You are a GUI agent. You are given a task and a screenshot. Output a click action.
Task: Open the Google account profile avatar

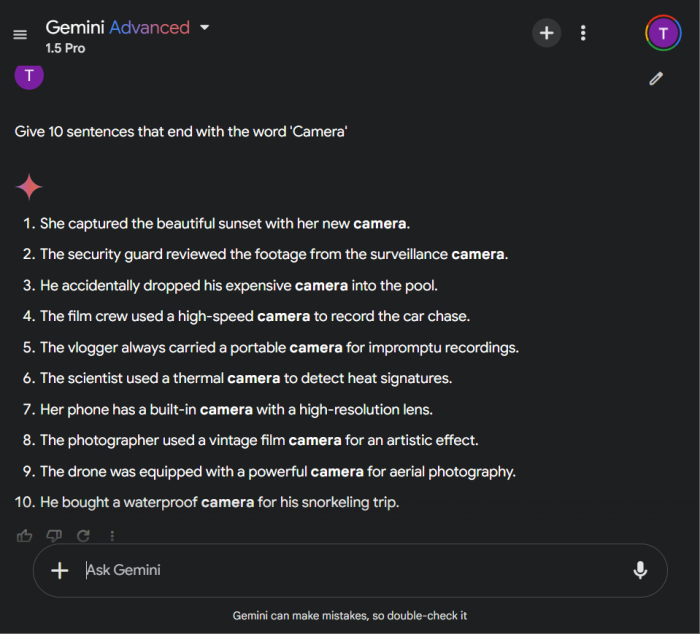pos(663,33)
